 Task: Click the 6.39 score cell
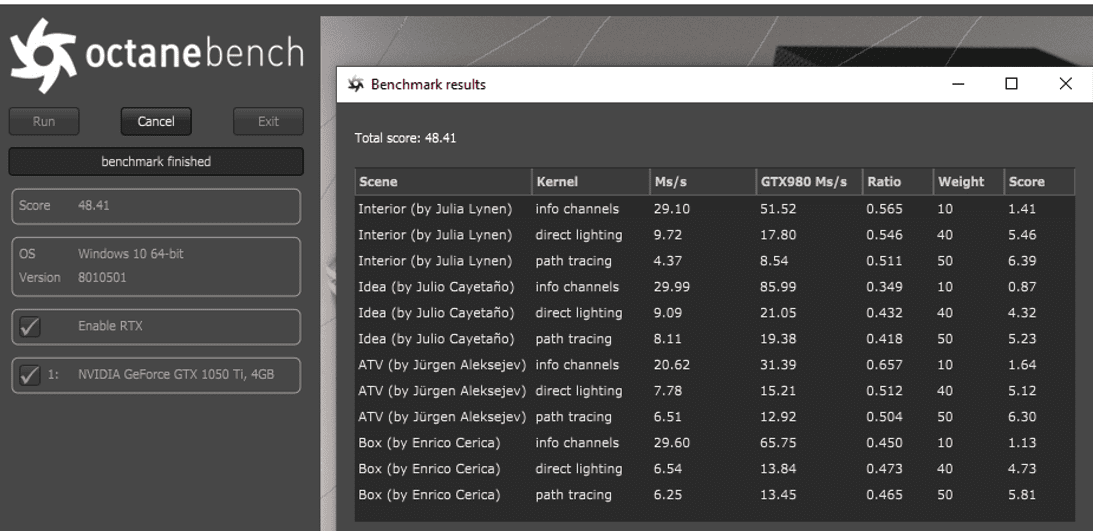[x=1022, y=261]
